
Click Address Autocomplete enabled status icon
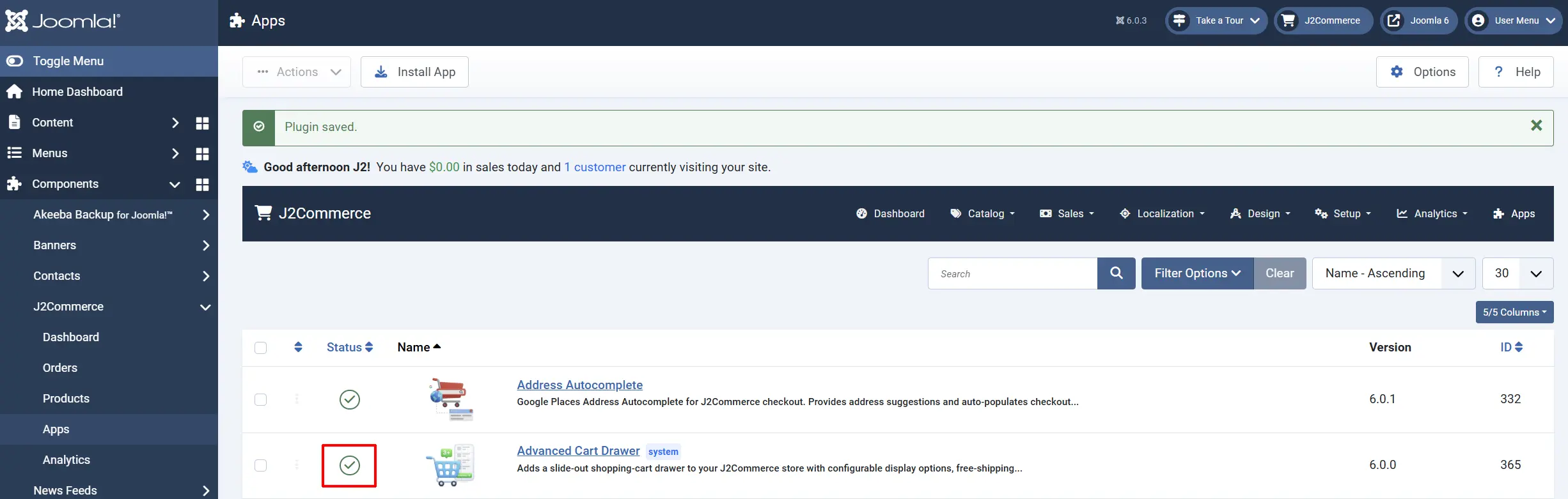coord(349,399)
